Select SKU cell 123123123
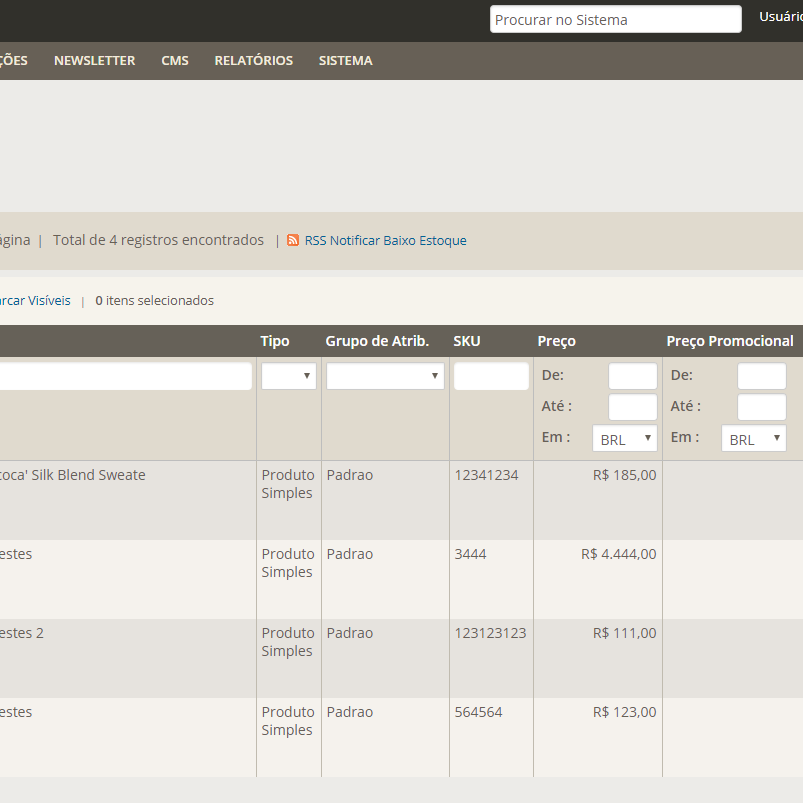This screenshot has height=803, width=803. tap(491, 633)
